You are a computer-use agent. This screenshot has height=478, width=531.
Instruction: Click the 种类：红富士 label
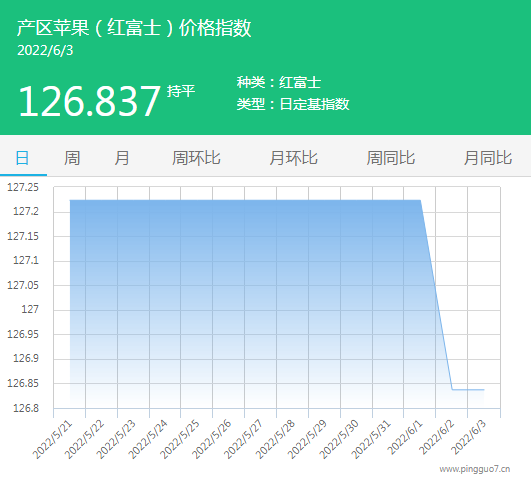[279, 82]
